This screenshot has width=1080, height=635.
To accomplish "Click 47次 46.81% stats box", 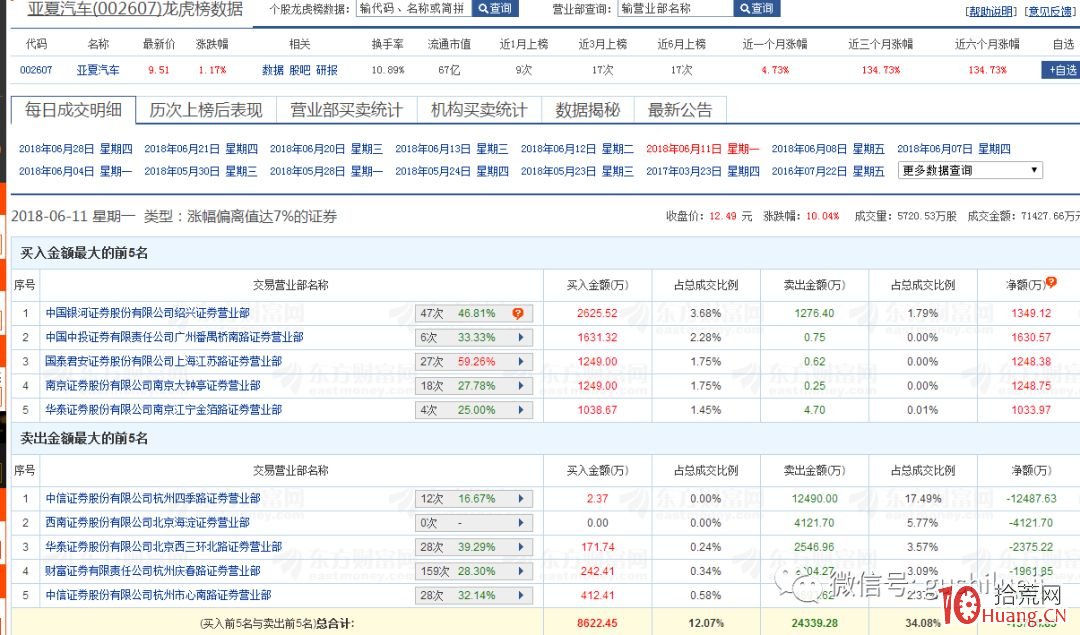I will click(x=474, y=313).
